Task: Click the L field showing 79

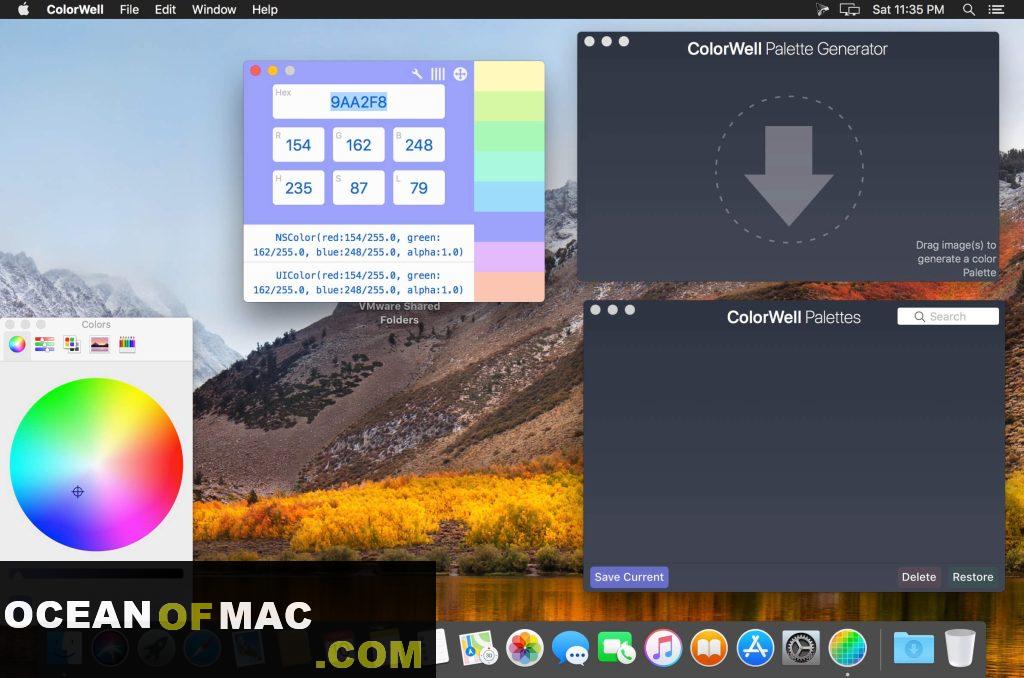Action: pos(419,187)
